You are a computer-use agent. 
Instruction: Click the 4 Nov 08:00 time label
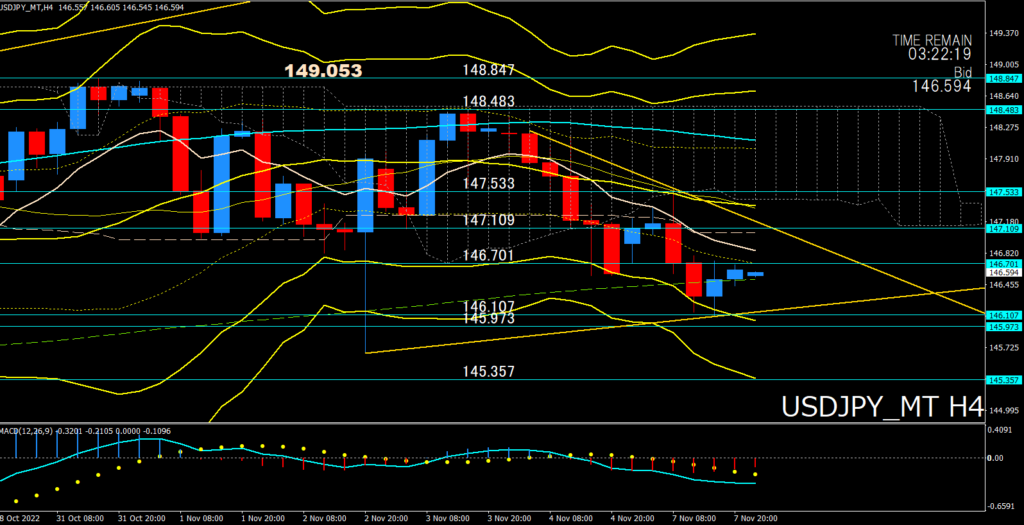[x=572, y=518]
